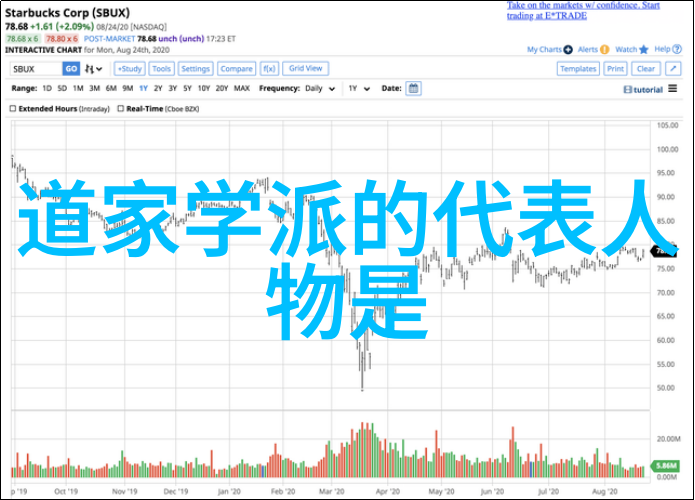Image resolution: width=695 pixels, height=500 pixels.
Task: Click the Compare button
Action: coord(237,69)
